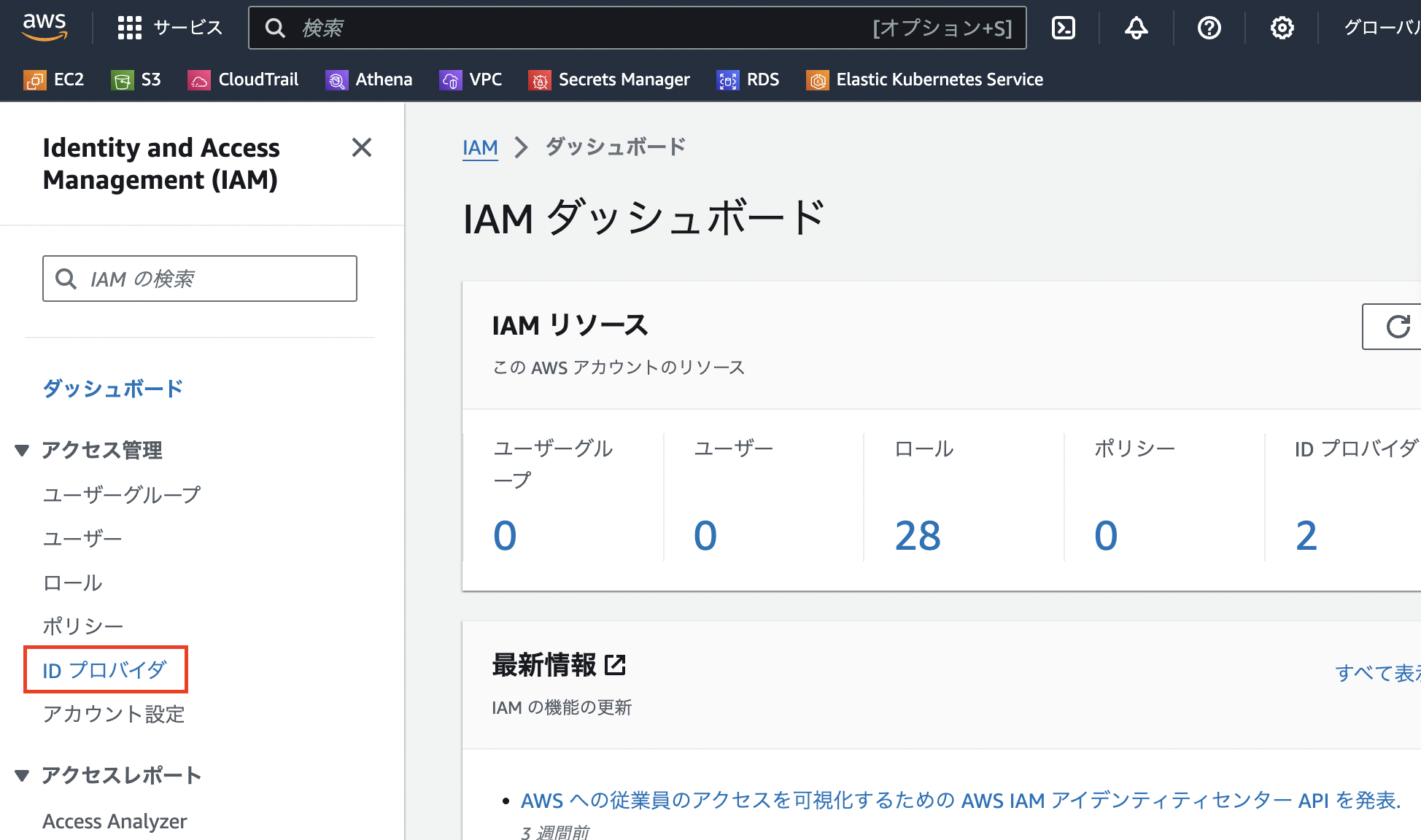Close the IAM navigation sidebar
1421x840 pixels.
pos(361,147)
